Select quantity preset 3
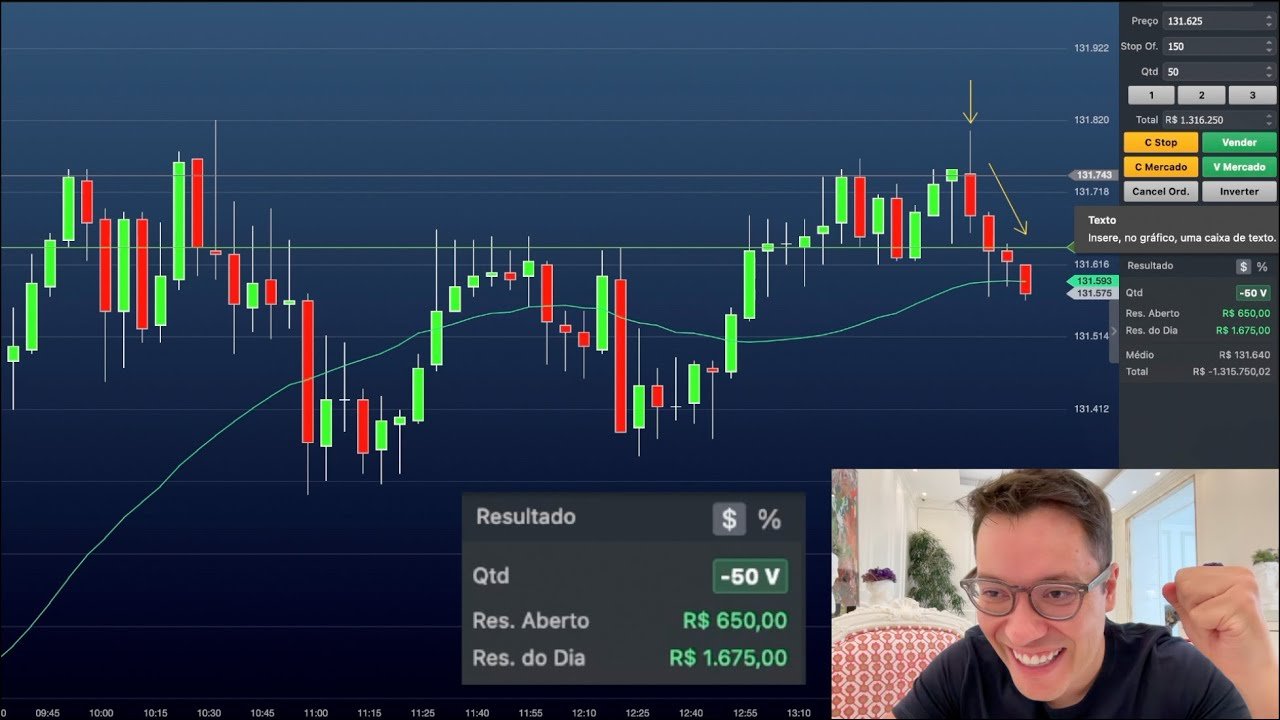 (x=1251, y=95)
